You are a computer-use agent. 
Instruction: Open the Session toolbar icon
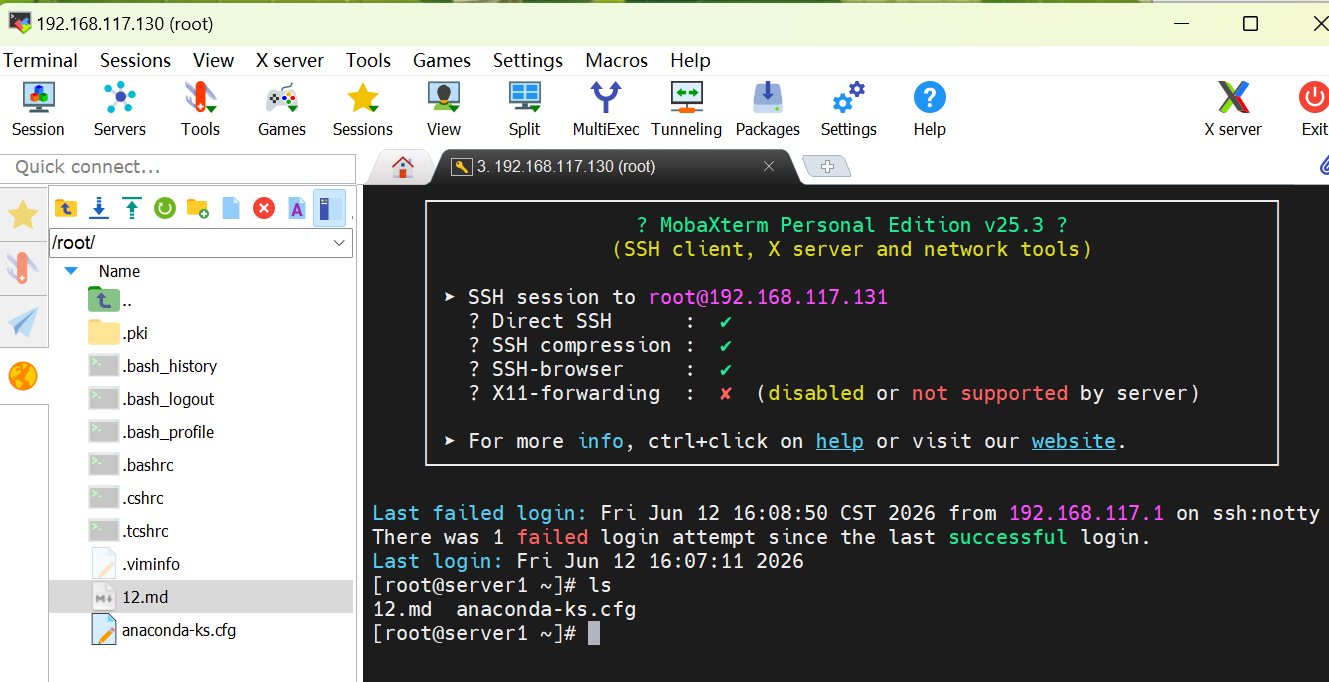point(38,109)
